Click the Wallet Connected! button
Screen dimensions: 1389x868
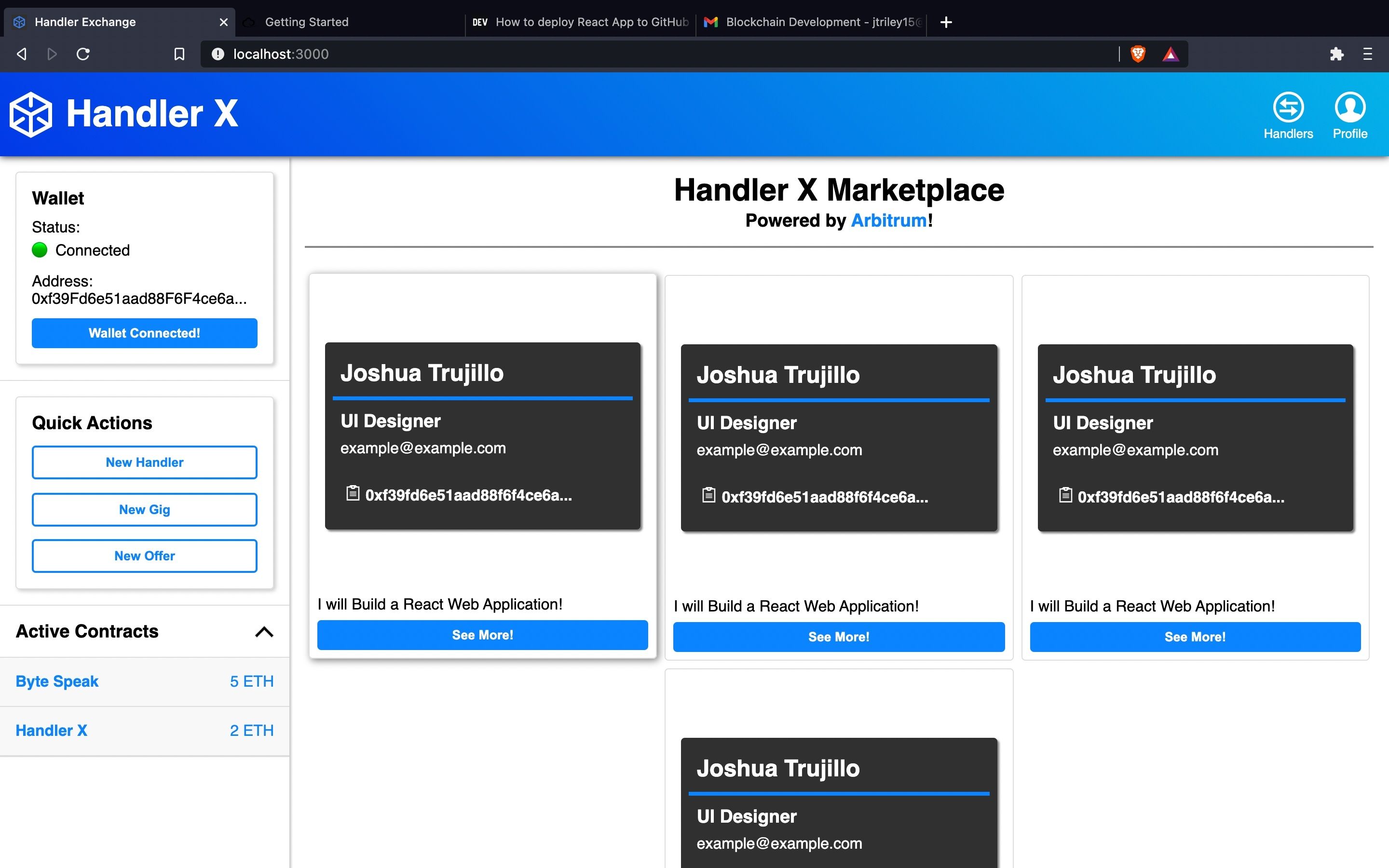pos(145,333)
